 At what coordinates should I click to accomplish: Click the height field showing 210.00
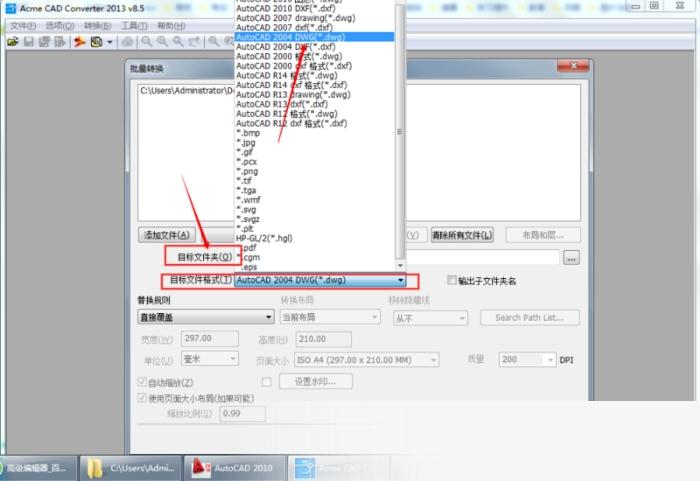pos(323,339)
